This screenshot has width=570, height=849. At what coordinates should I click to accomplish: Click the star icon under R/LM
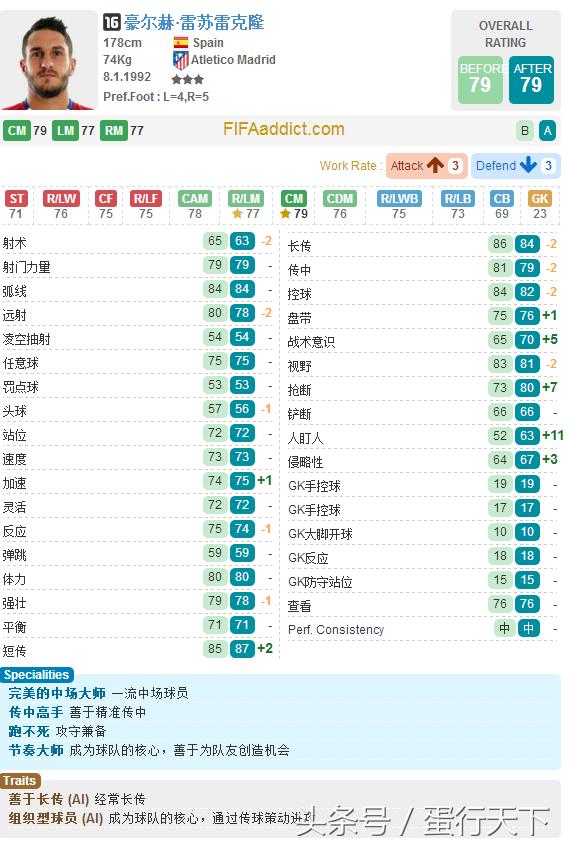pos(237,214)
